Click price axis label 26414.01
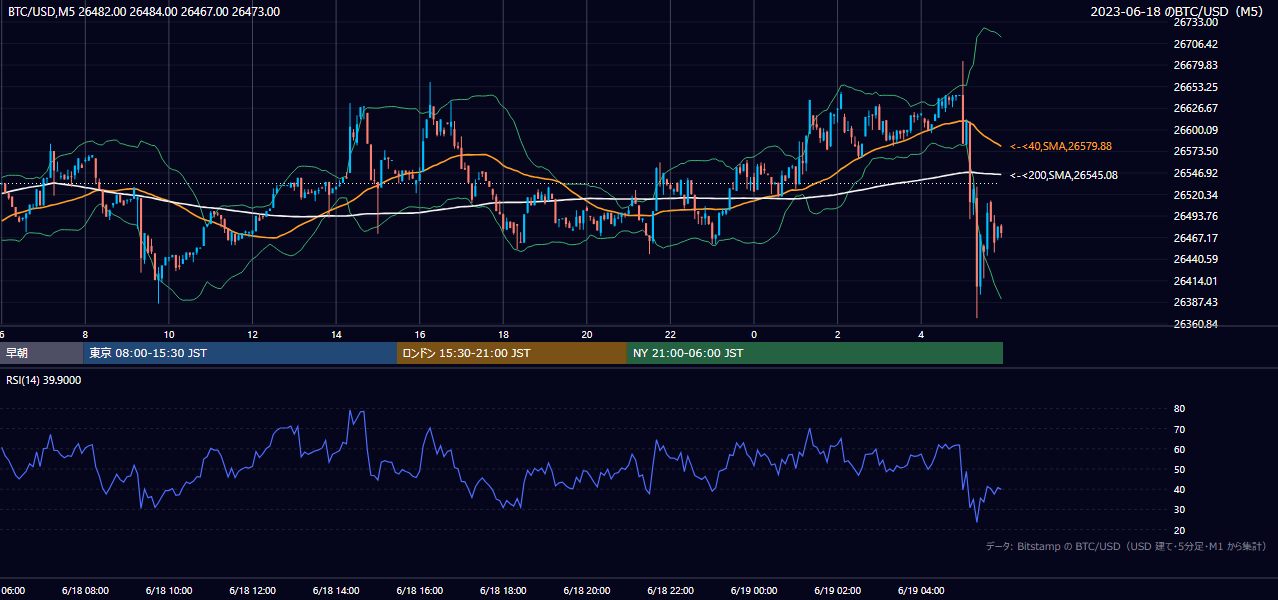Viewport: 1278px width, 600px height. coord(1195,281)
